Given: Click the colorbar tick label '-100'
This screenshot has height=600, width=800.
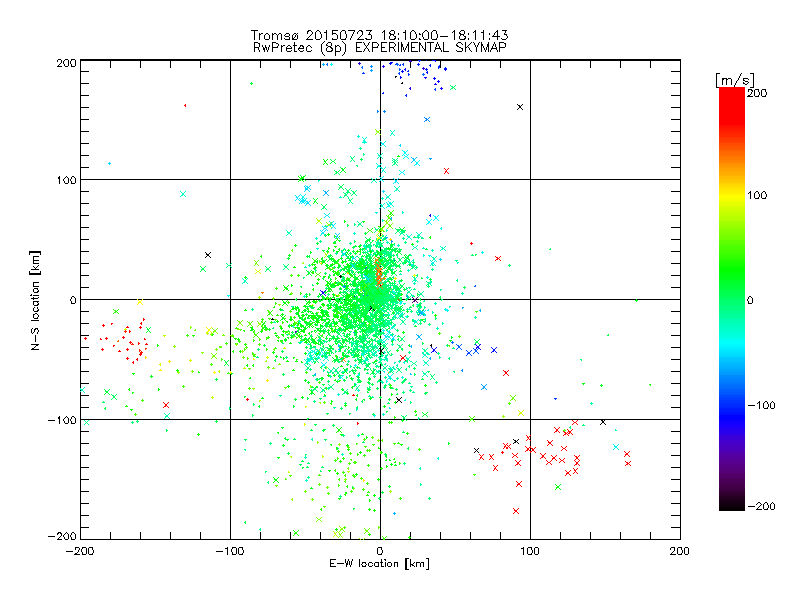Looking at the screenshot, I should pyautogui.click(x=761, y=405).
